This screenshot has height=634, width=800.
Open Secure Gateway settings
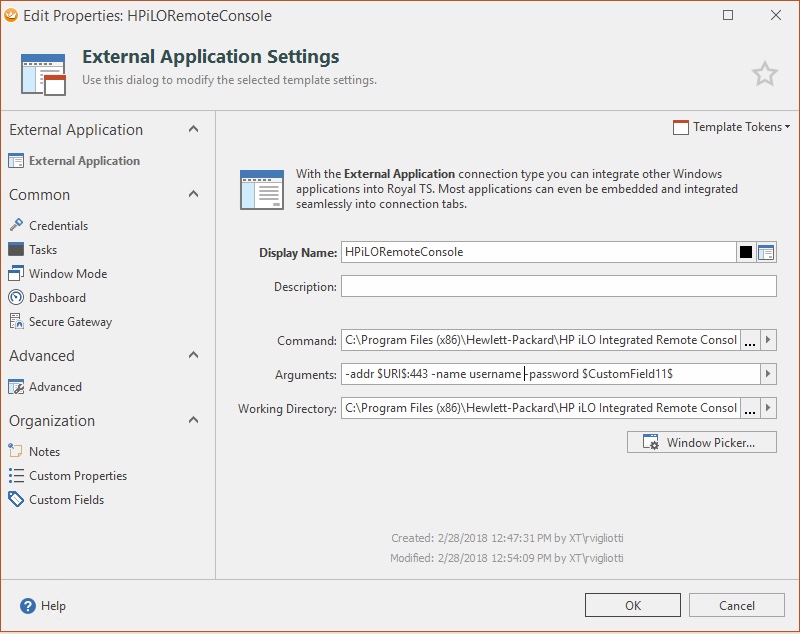pos(70,322)
